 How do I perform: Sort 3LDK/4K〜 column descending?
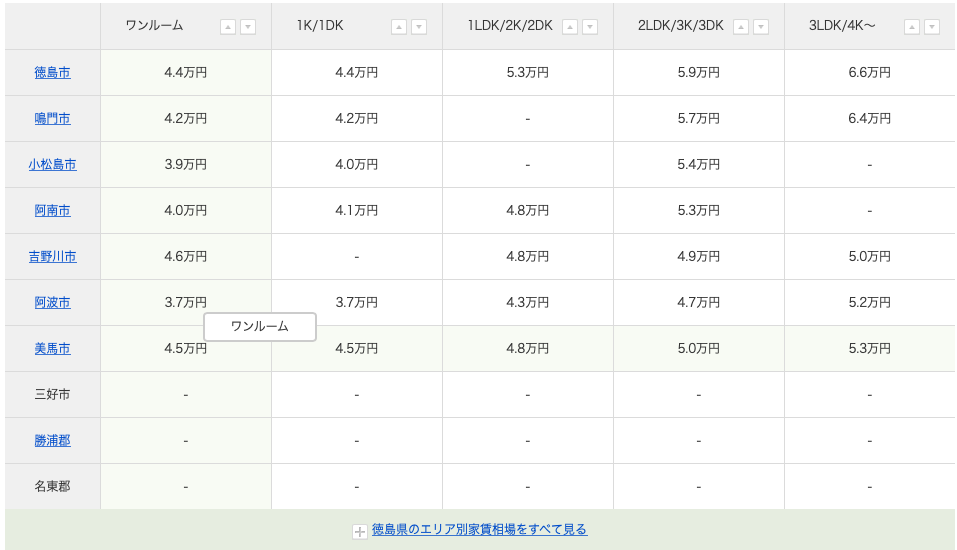coord(931,27)
